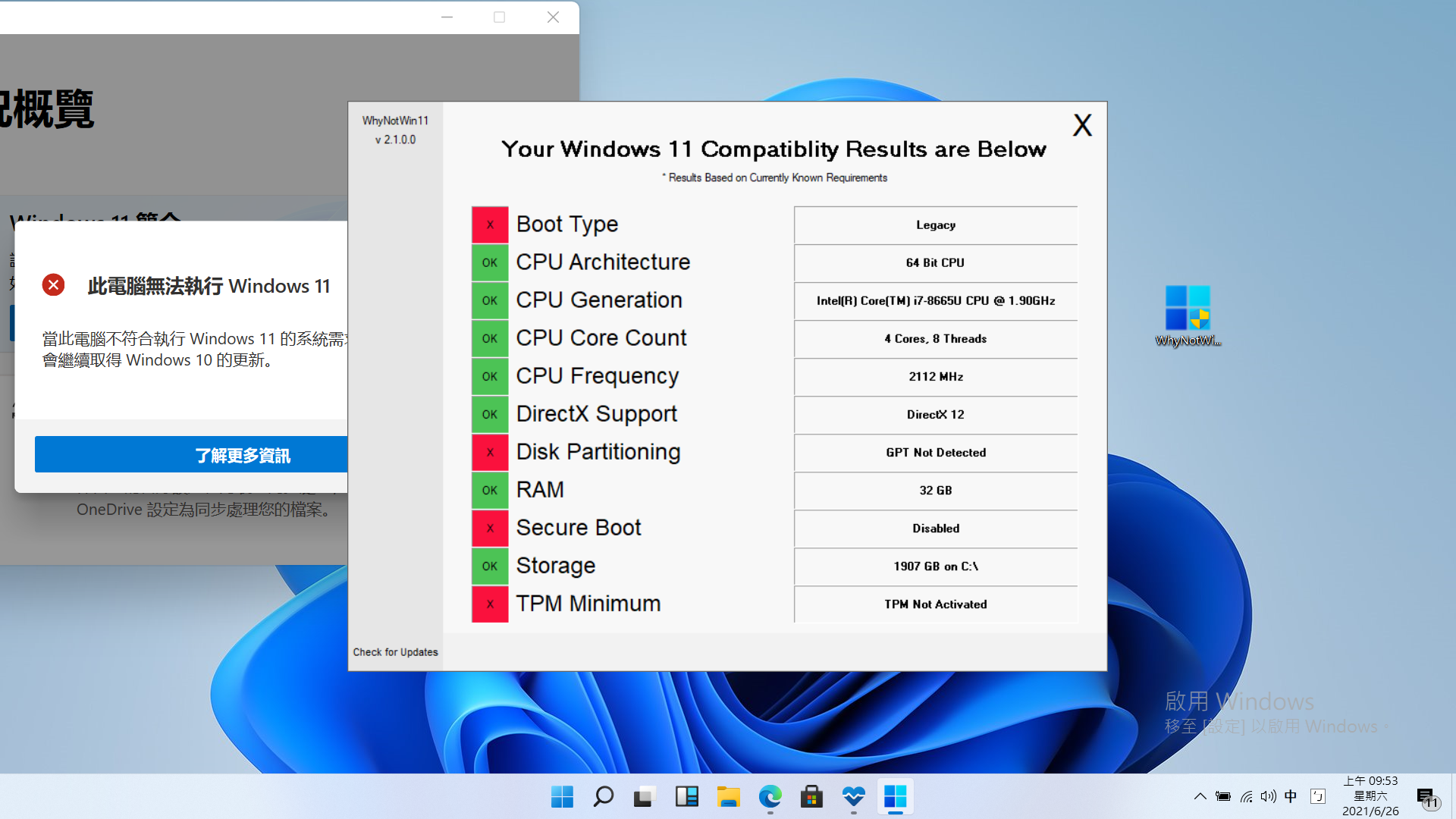
Task: Click the Boot Type label
Action: click(567, 224)
